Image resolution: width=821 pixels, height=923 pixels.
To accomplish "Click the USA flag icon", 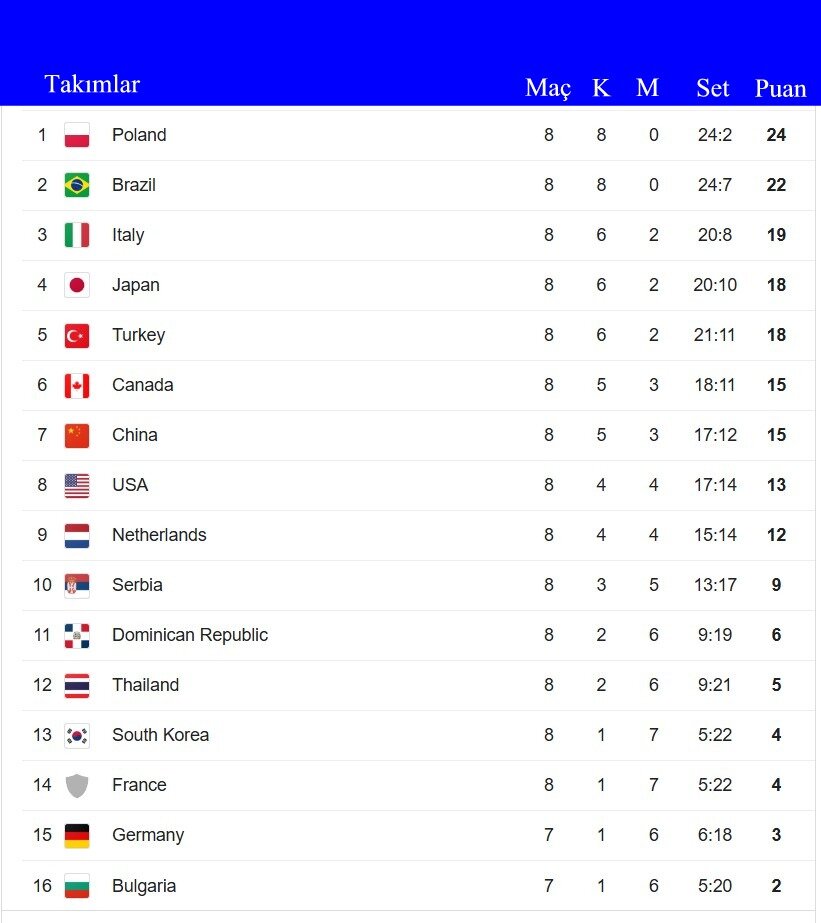I will [x=77, y=485].
